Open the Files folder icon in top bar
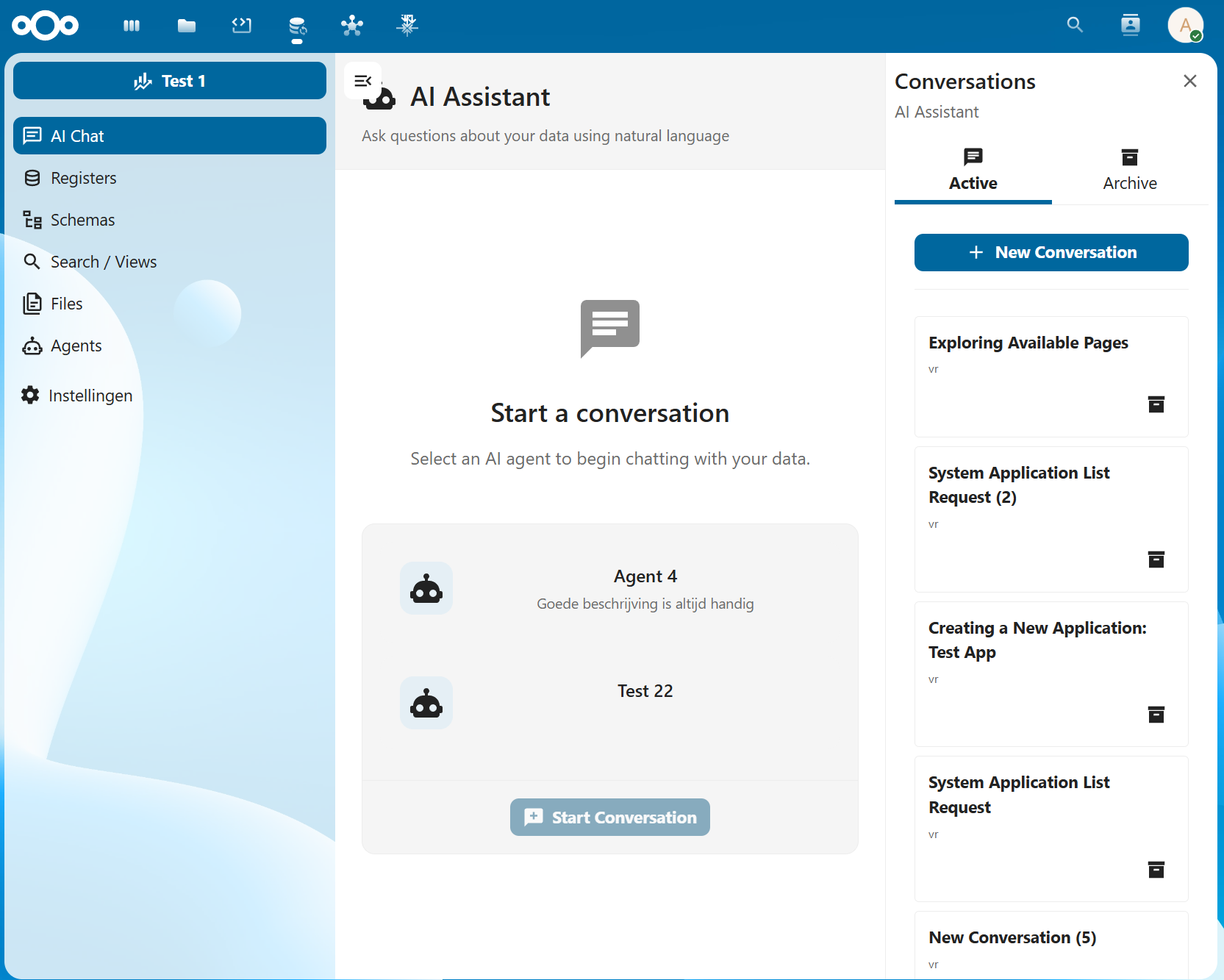1224x980 pixels. click(x=187, y=26)
